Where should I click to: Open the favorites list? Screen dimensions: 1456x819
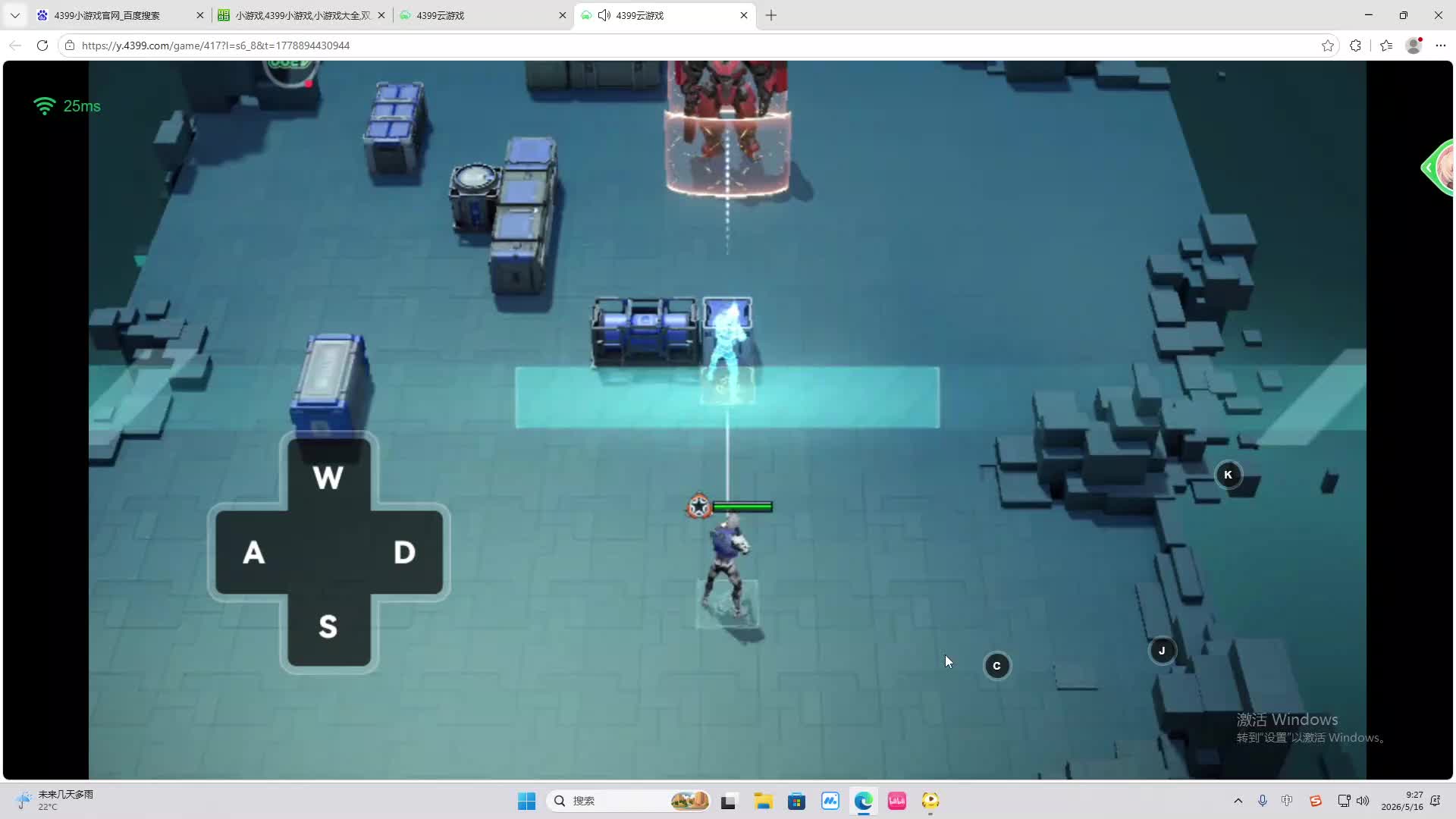1386,45
